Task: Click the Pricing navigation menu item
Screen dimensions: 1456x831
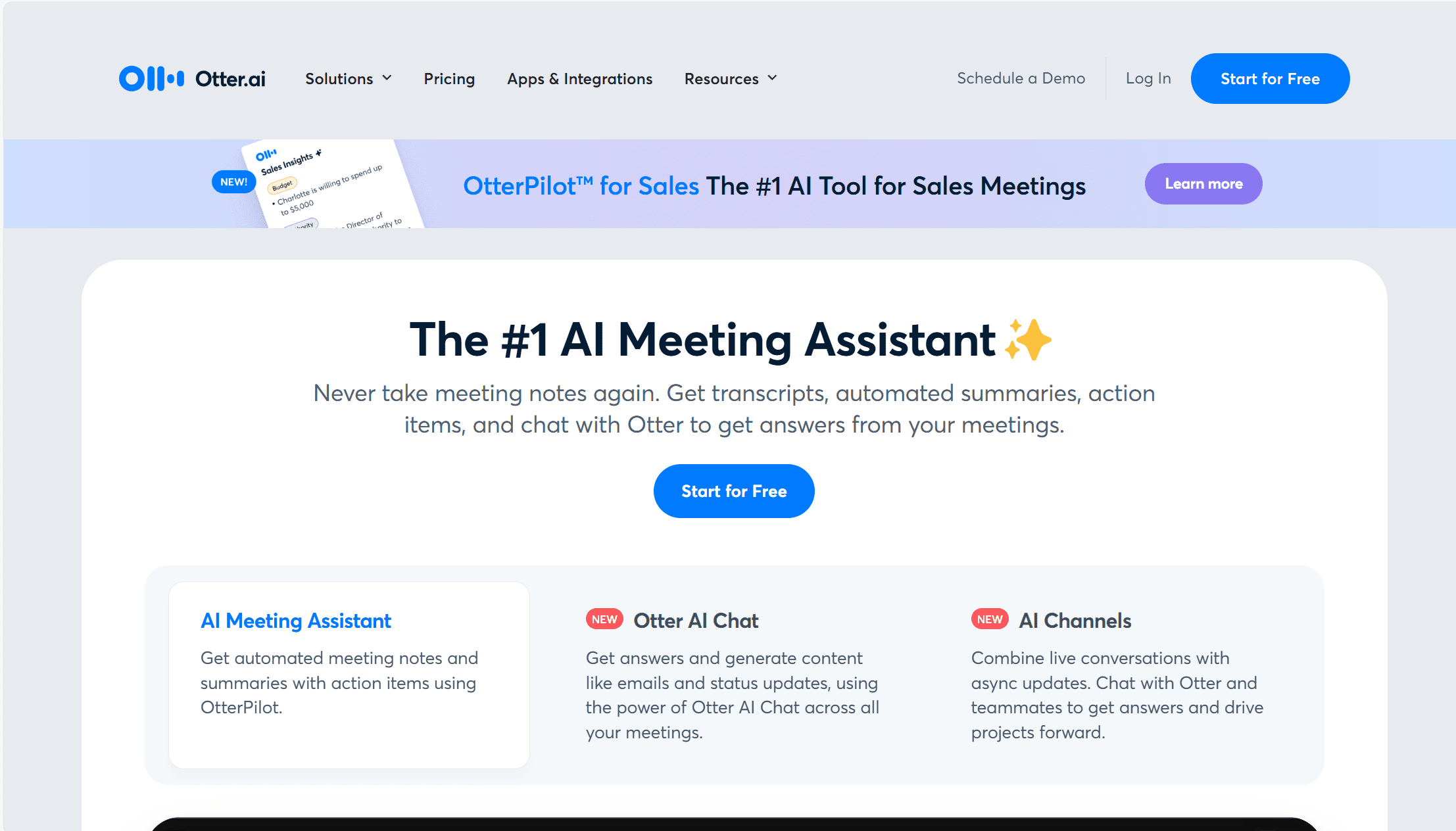Action: [x=450, y=78]
